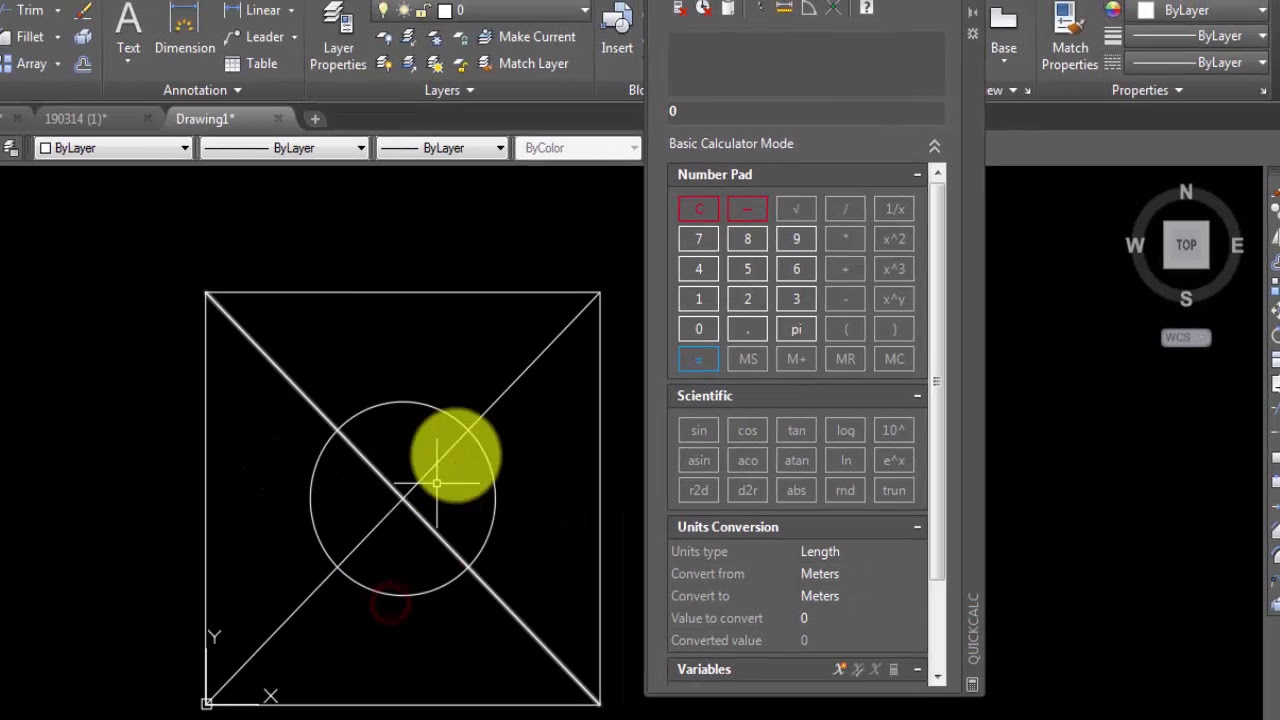The width and height of the screenshot is (1280, 720).
Task: Click QuickCalc Distance Between Two Points icon
Action: 784,8
